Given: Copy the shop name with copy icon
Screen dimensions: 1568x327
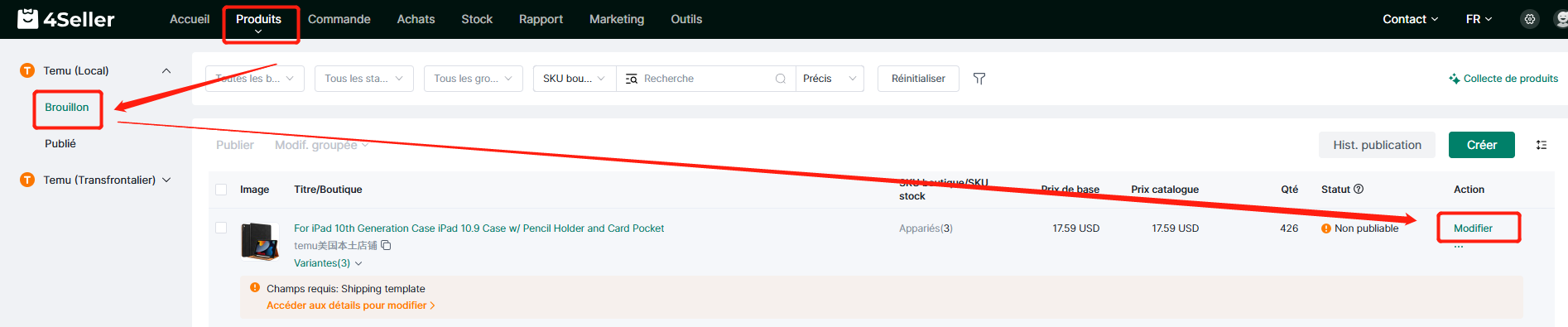Looking at the screenshot, I should coord(386,246).
